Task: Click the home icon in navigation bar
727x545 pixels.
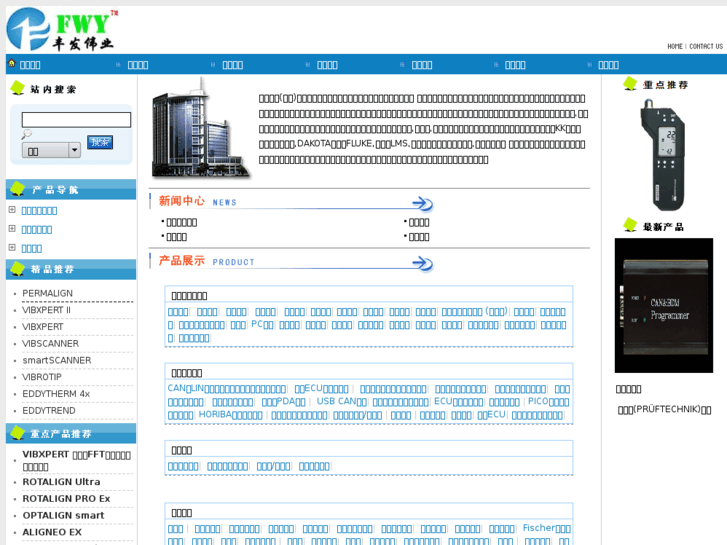Action: (x=12, y=64)
